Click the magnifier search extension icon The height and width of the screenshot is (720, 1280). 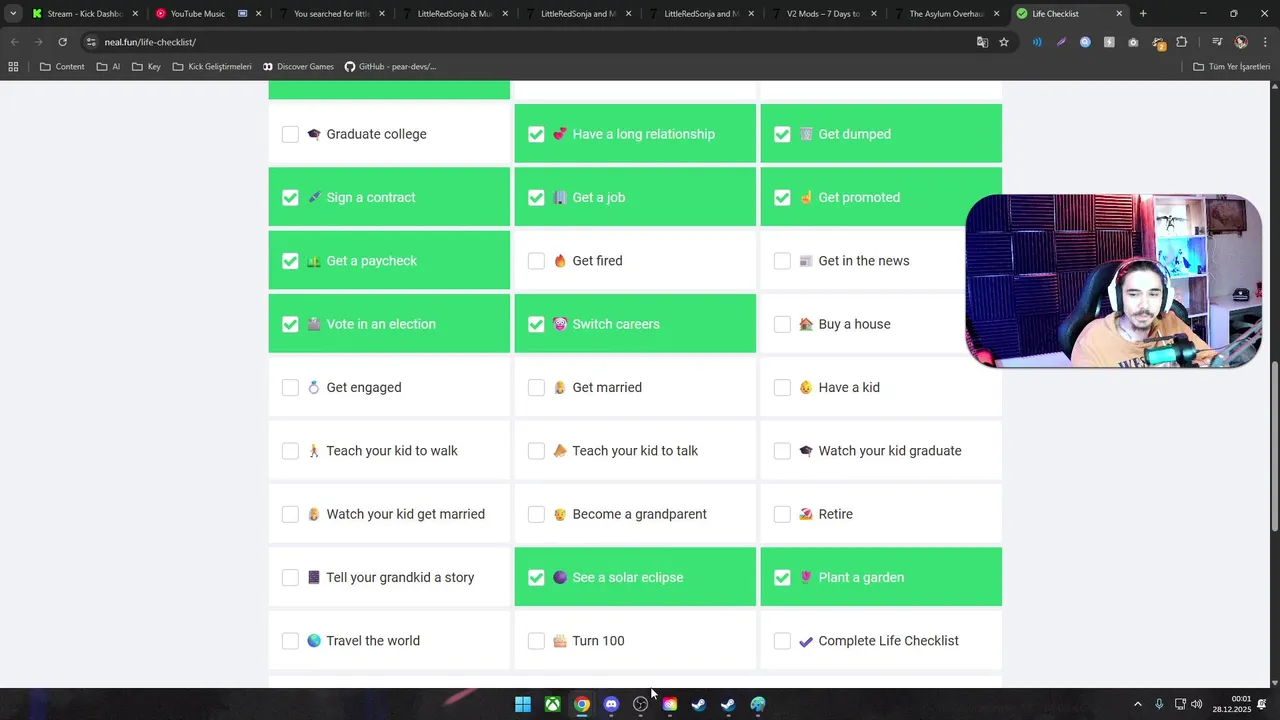point(1085,42)
